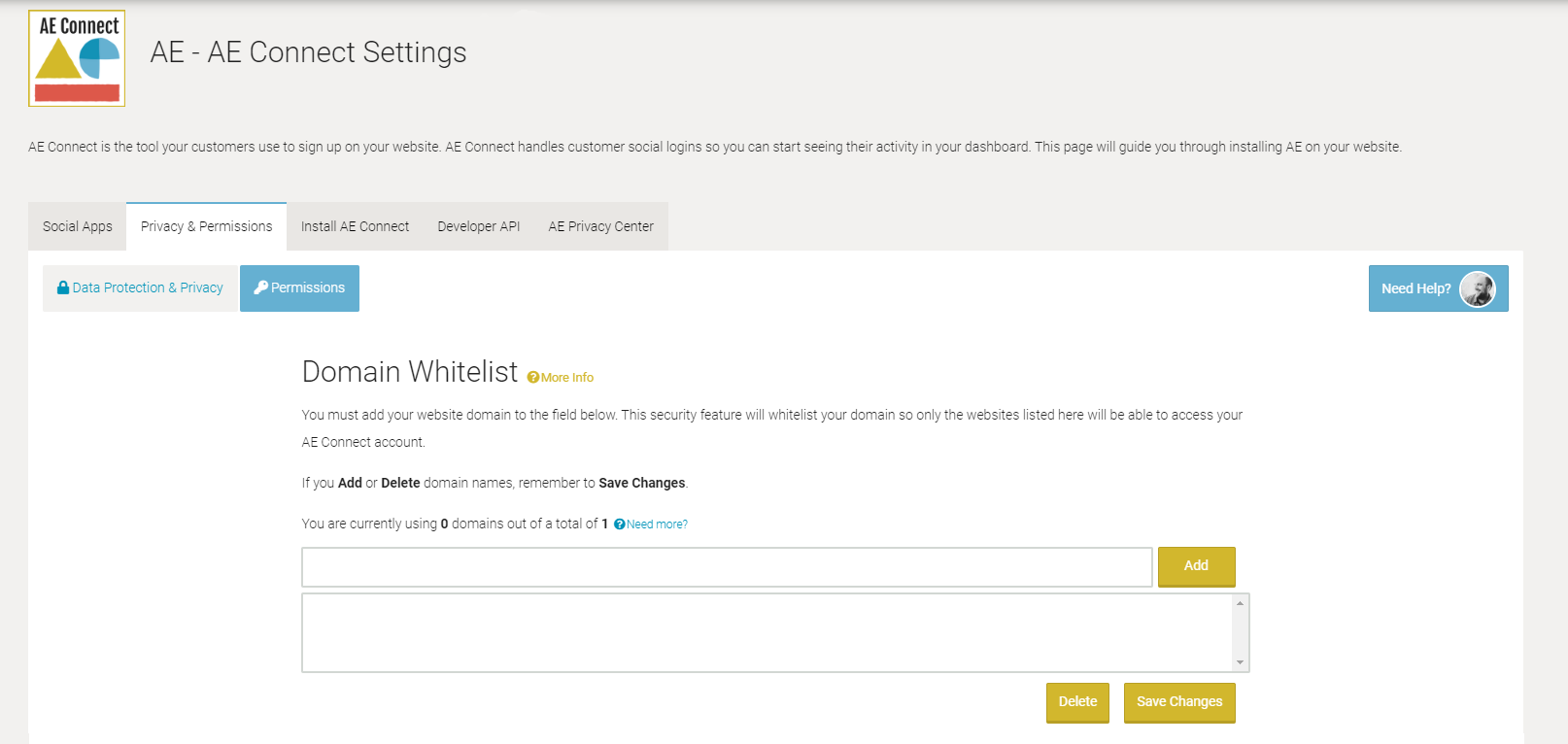1568x744 pixels.
Task: Click the key icon on Permissions
Action: [x=260, y=287]
